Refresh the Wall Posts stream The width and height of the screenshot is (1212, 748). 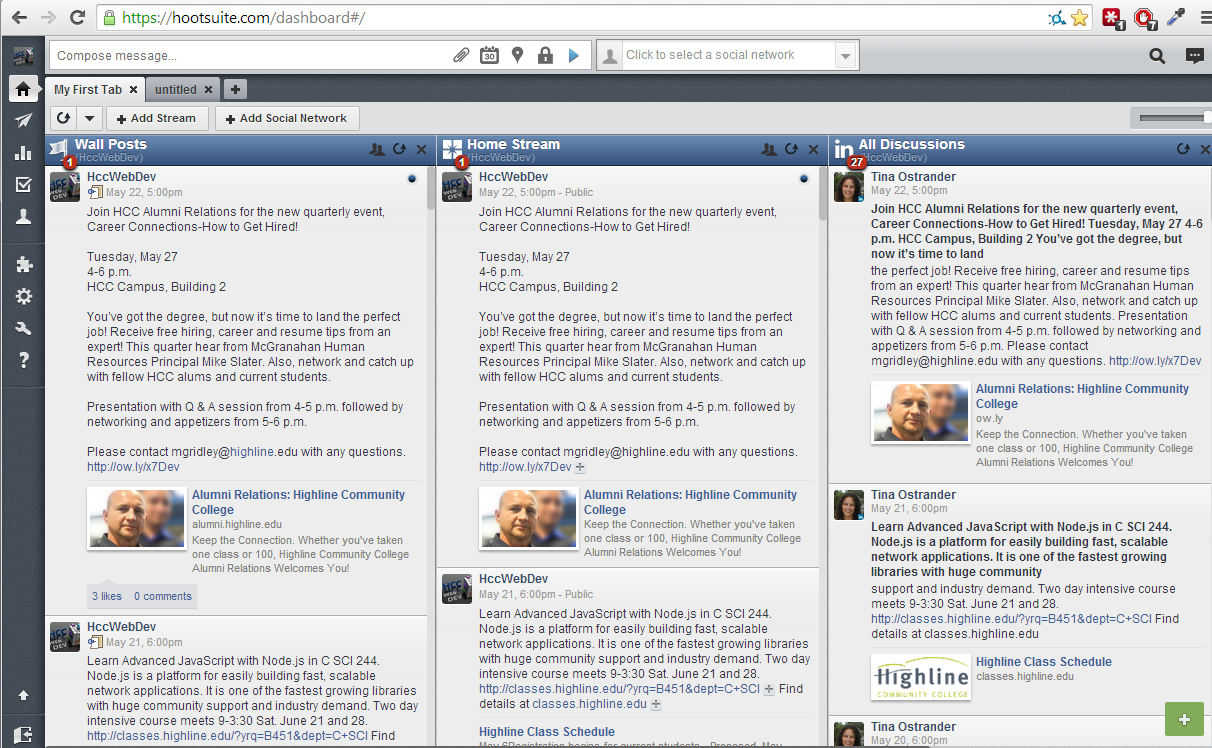pyautogui.click(x=399, y=149)
